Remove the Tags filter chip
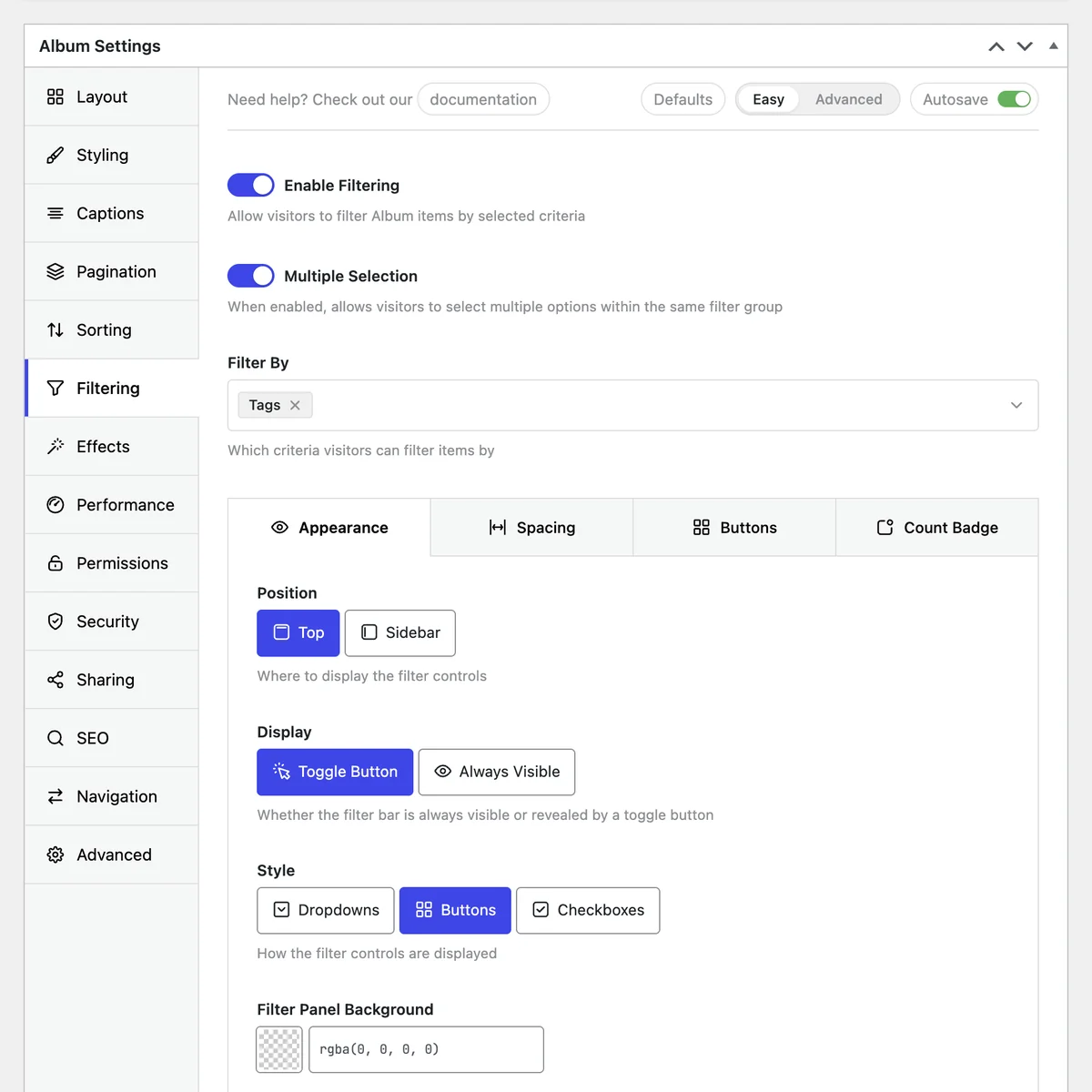1092x1092 pixels. point(295,405)
